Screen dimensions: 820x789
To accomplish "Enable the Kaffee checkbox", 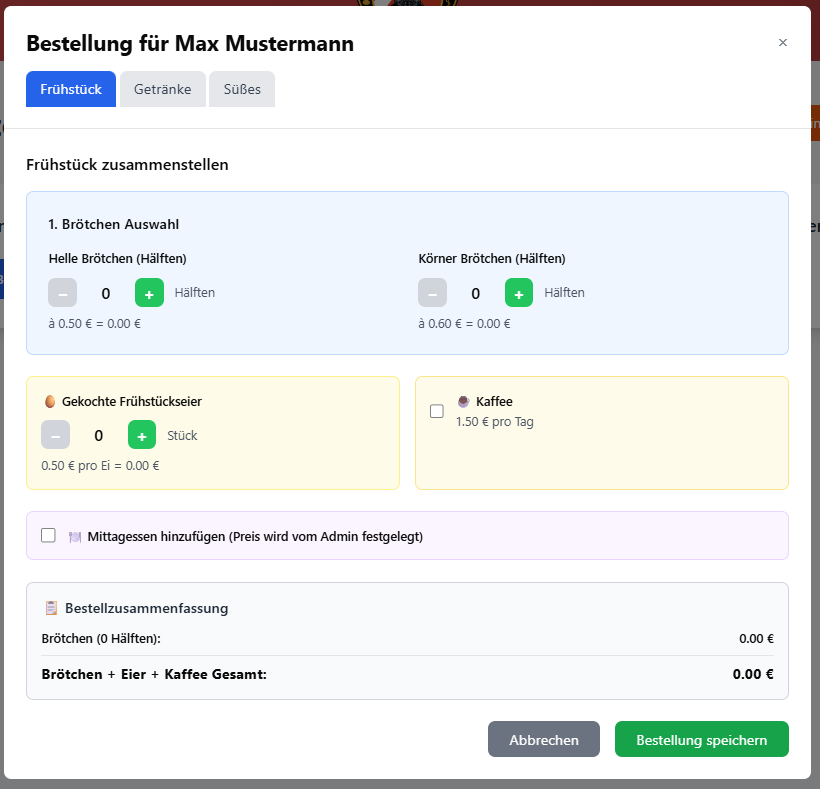I will point(437,411).
